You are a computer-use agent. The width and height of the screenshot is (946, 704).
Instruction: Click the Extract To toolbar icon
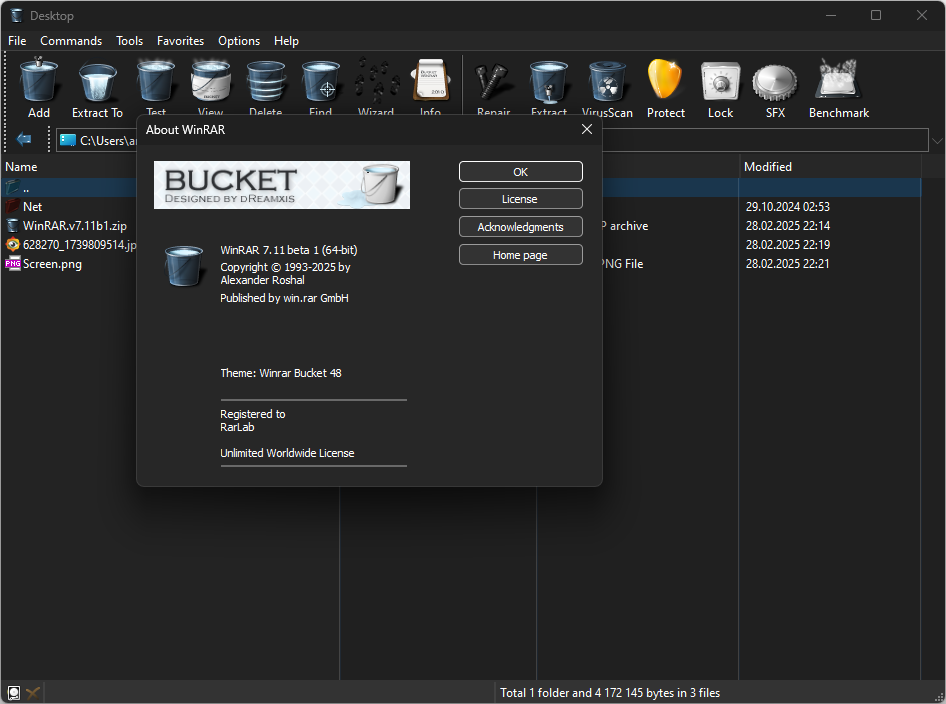click(97, 81)
